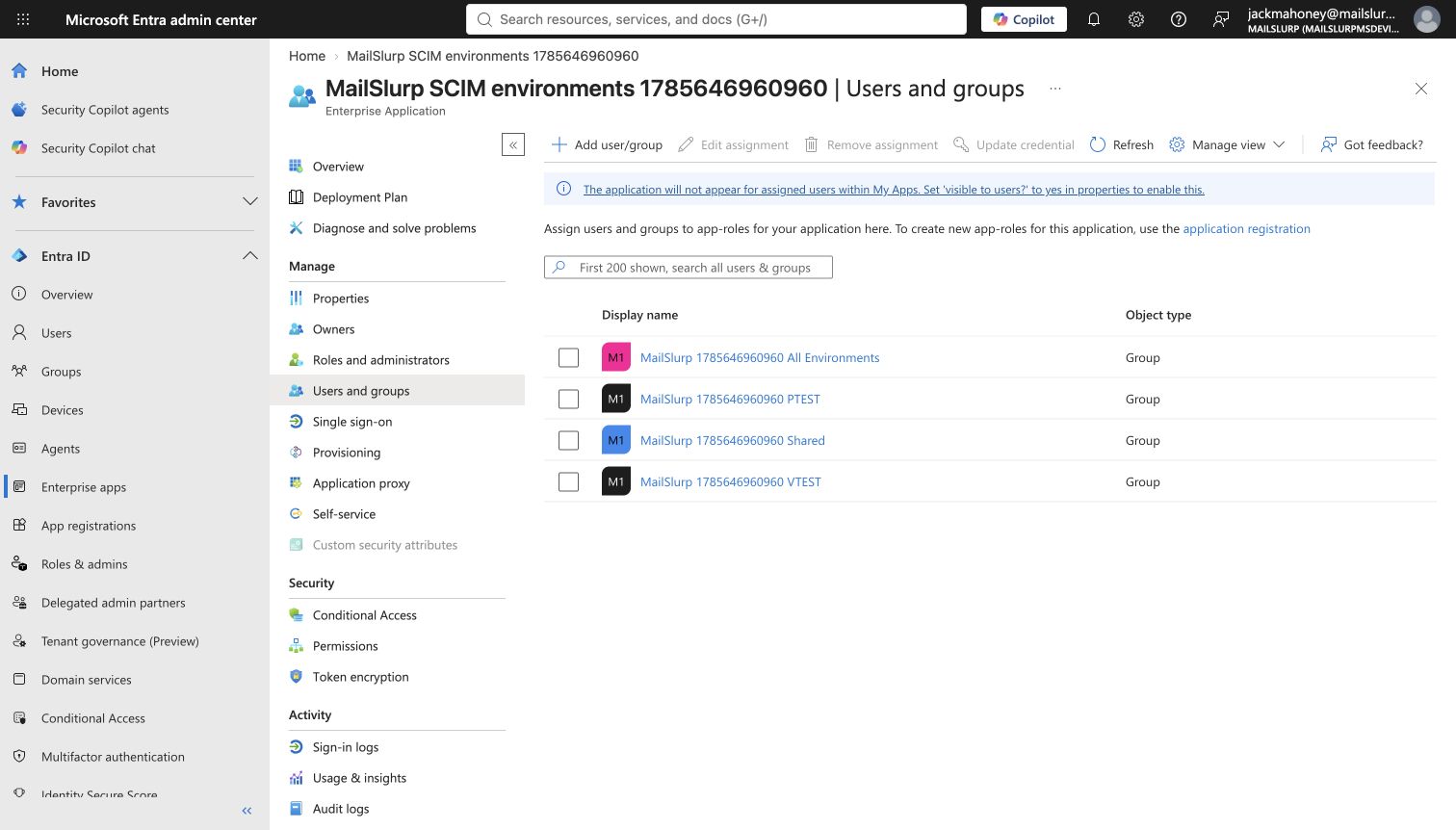The width and height of the screenshot is (1456, 830).
Task: Select Users and groups menu item
Action: tap(397, 391)
